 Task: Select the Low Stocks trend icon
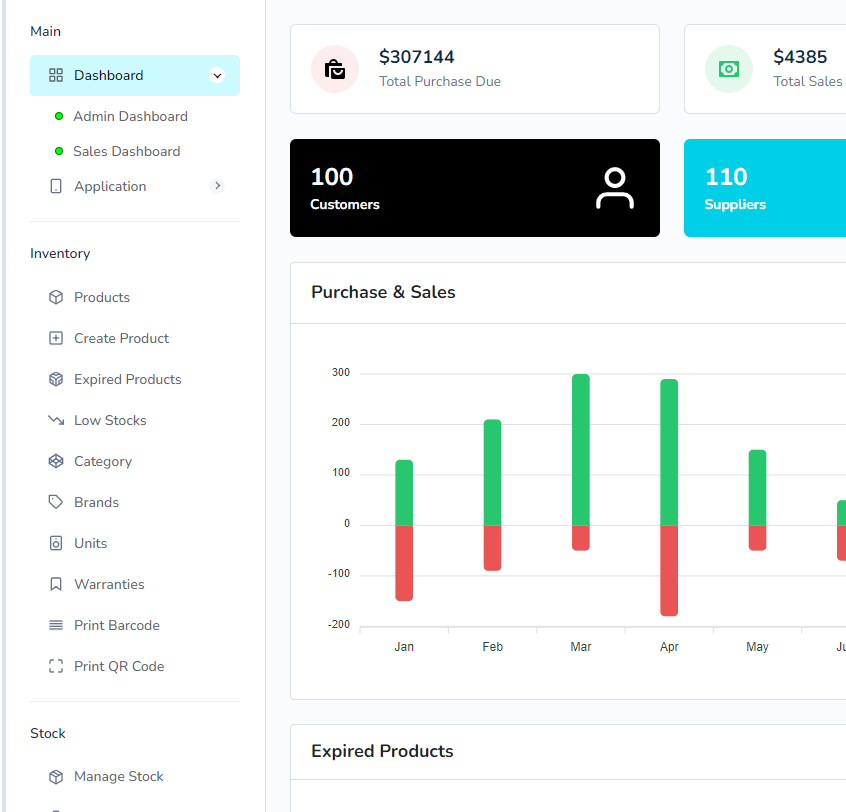point(55,419)
